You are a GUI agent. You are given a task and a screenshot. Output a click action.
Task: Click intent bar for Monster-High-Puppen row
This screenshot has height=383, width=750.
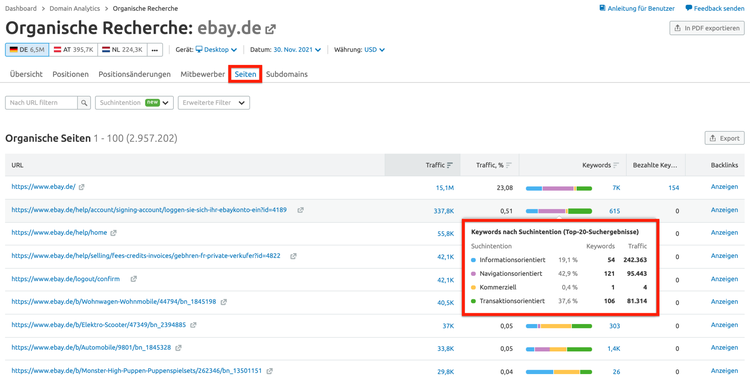(x=559, y=372)
